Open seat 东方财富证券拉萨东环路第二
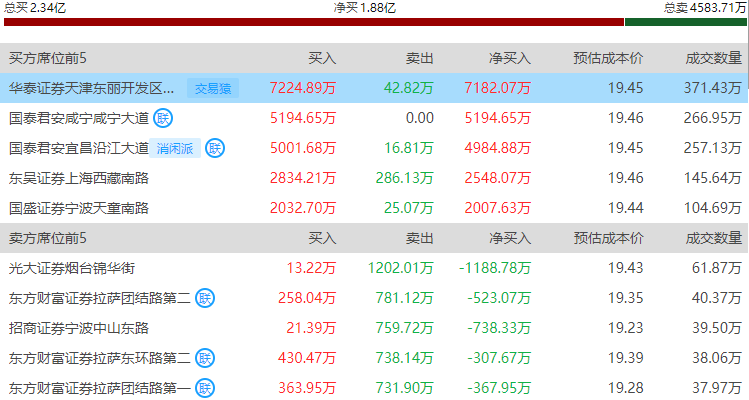Image resolution: width=749 pixels, height=400 pixels. pos(99,358)
